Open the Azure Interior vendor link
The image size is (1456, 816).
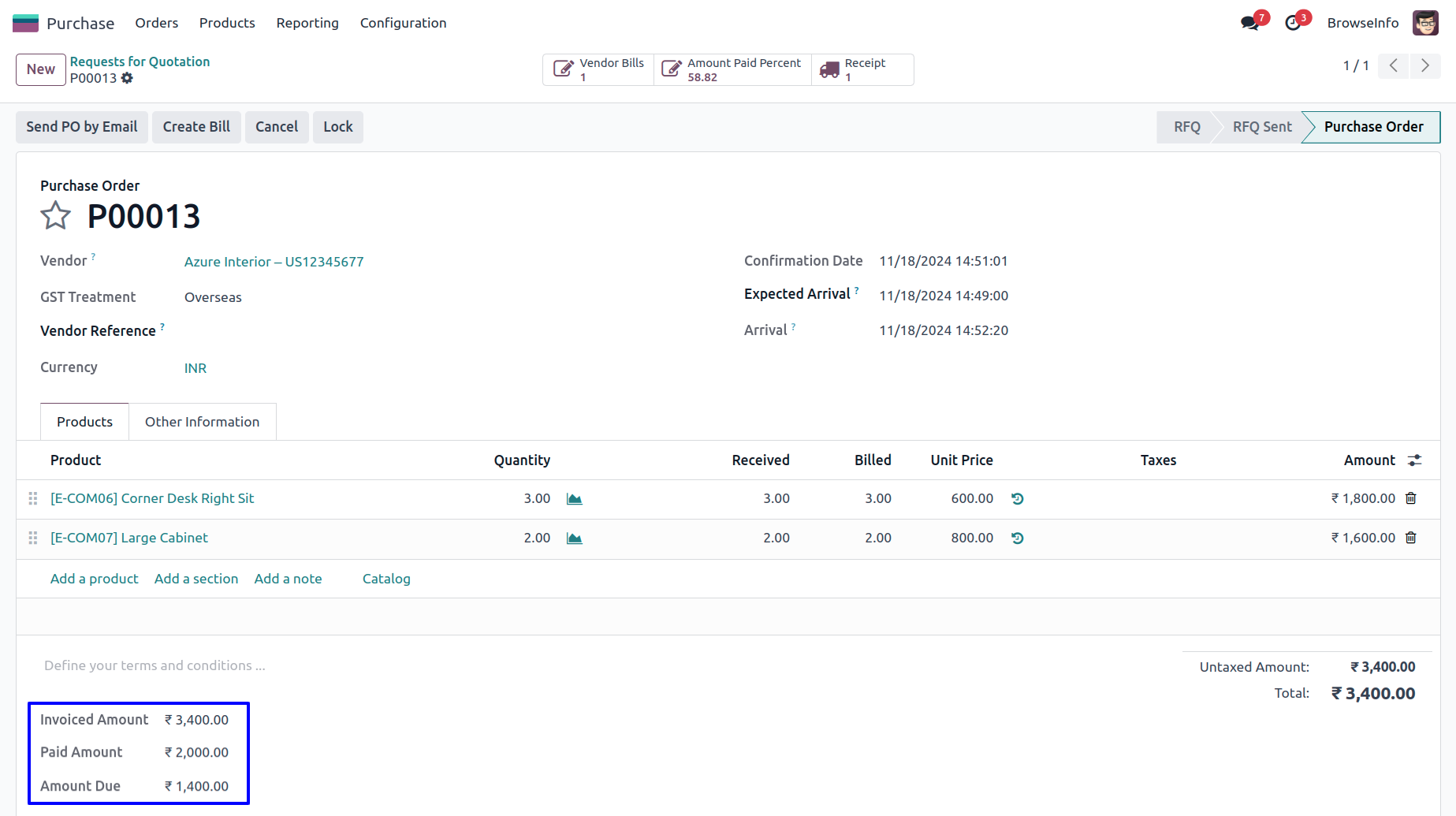coord(274,262)
